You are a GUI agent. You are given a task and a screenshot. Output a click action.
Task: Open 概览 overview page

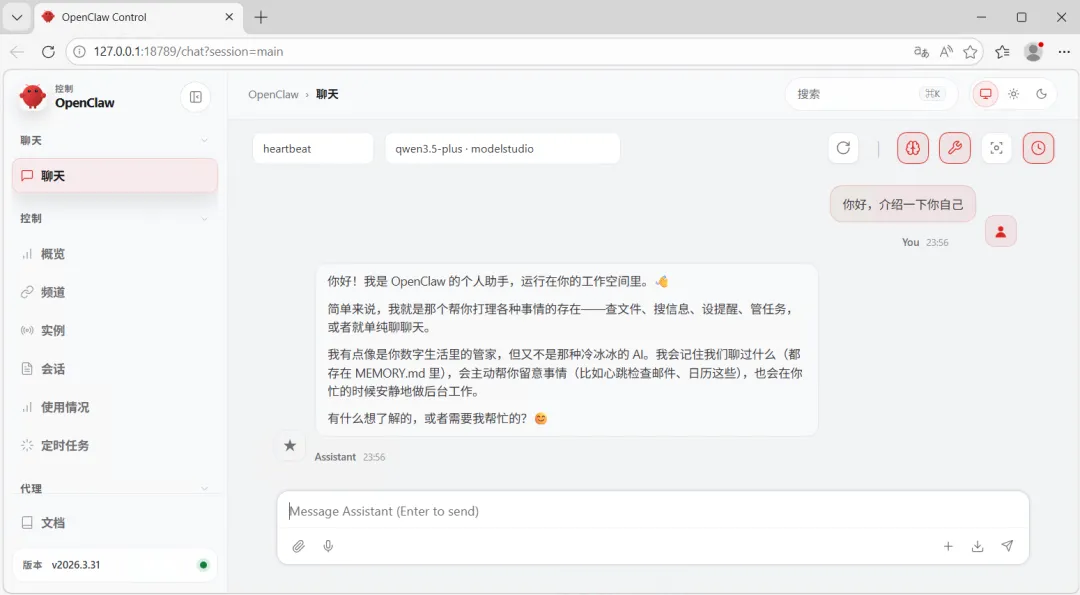[115, 254]
